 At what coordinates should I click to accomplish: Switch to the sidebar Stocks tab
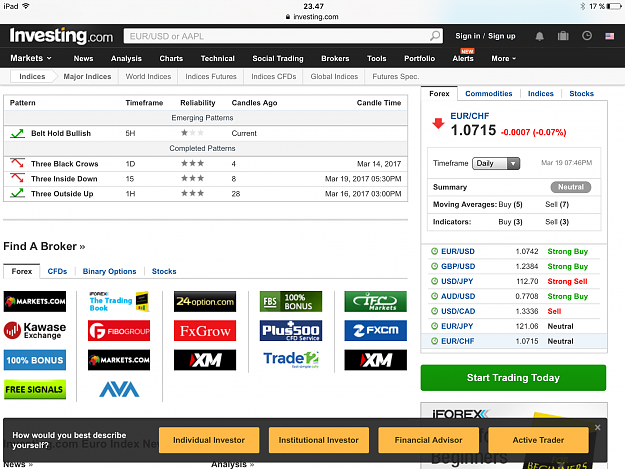coord(582,94)
